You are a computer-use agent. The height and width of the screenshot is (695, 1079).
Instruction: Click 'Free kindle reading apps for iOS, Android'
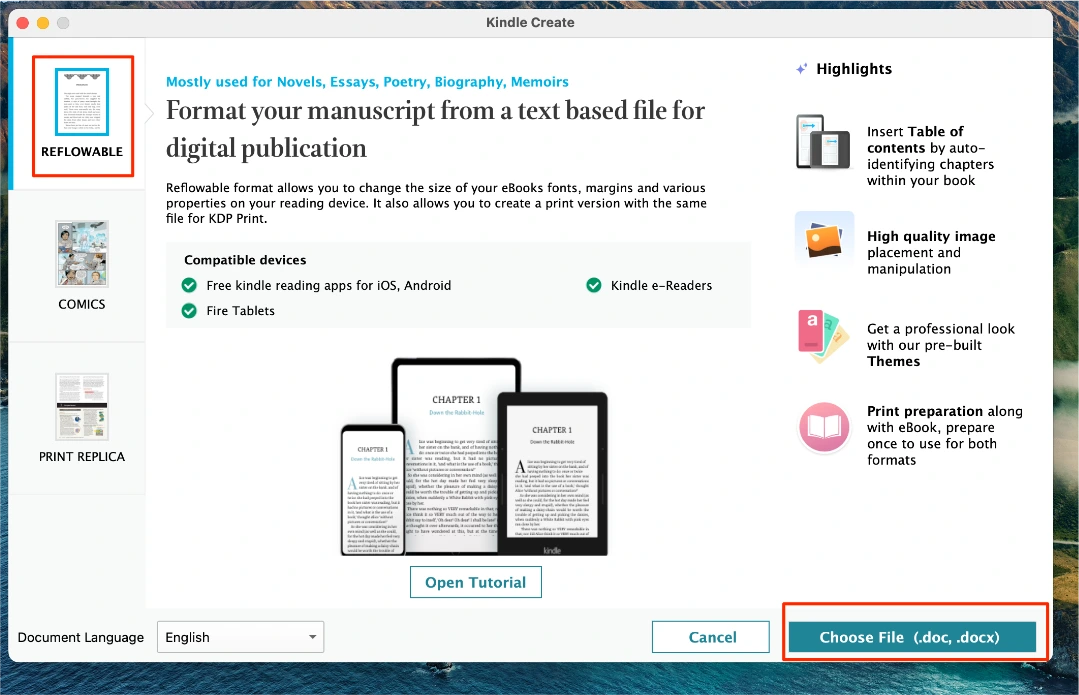coord(329,286)
